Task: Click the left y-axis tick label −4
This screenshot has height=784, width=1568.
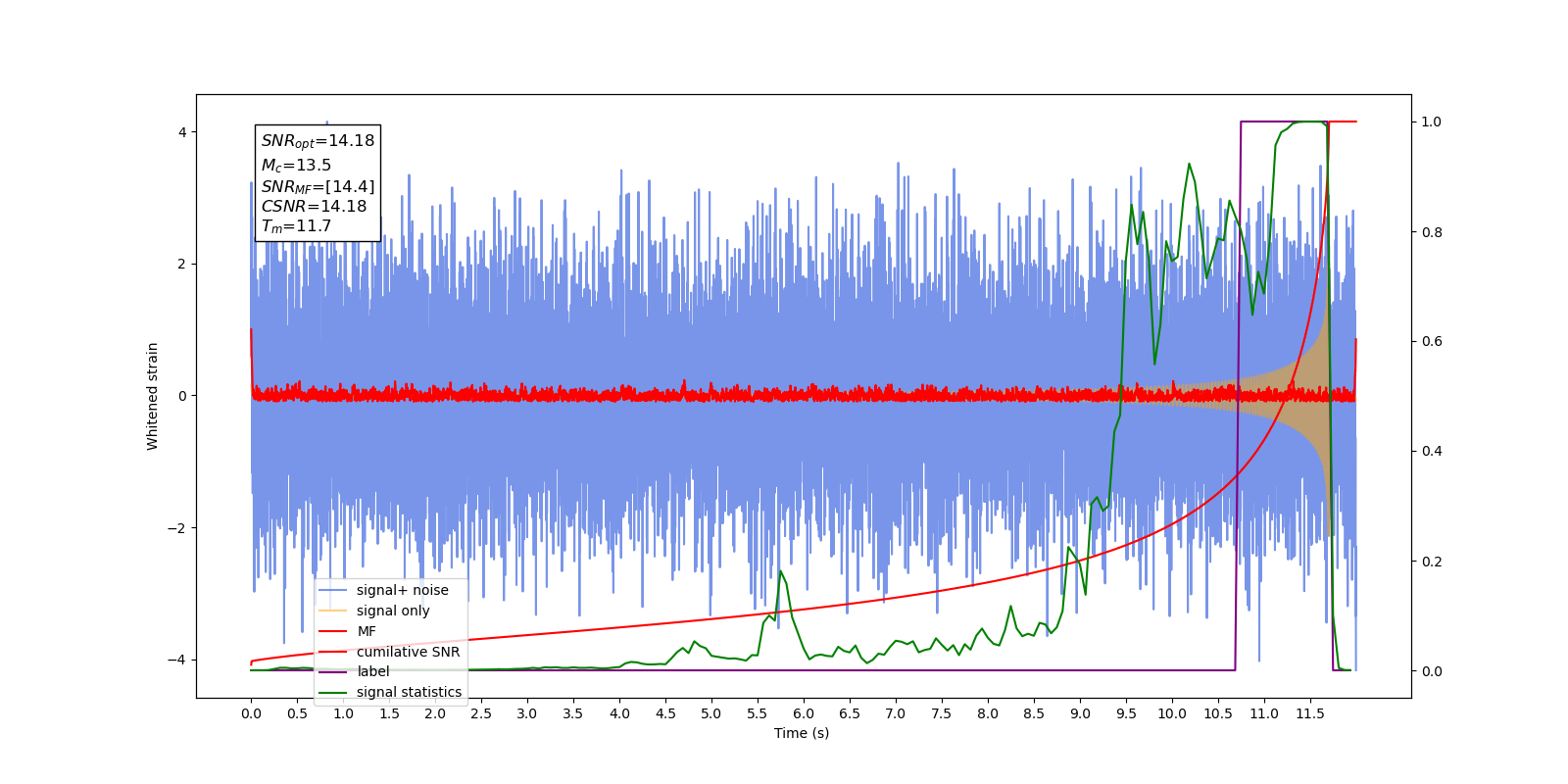Action: (176, 660)
